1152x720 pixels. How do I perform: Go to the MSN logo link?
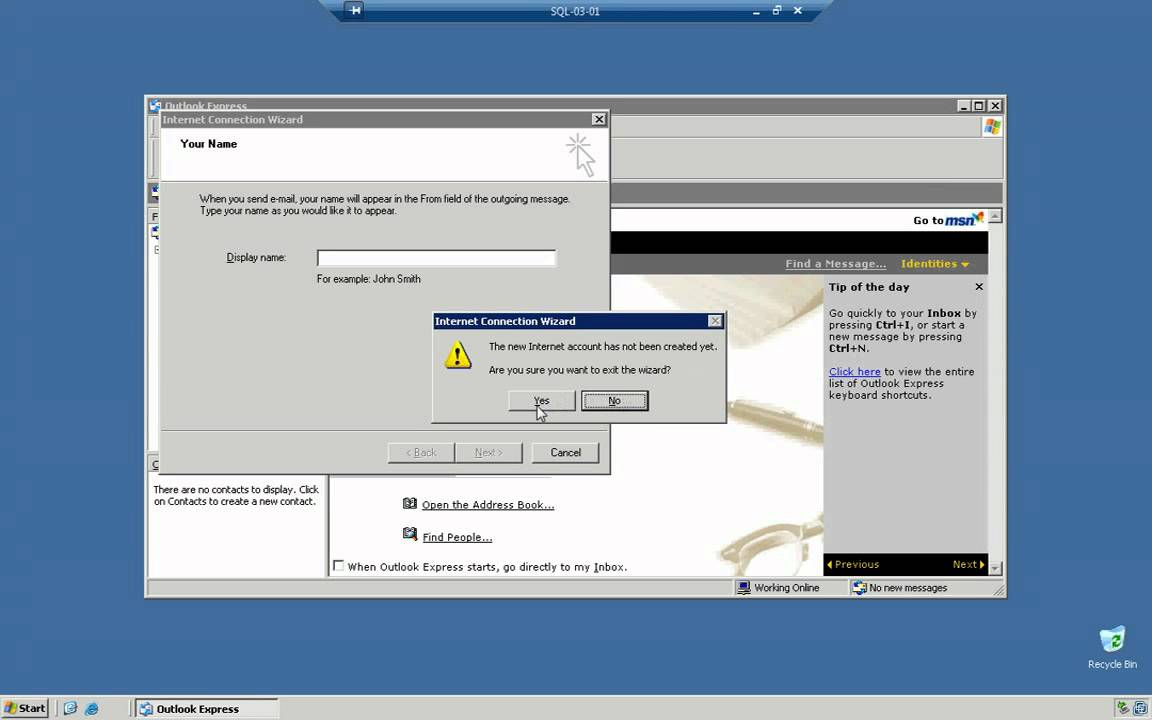[963, 219]
